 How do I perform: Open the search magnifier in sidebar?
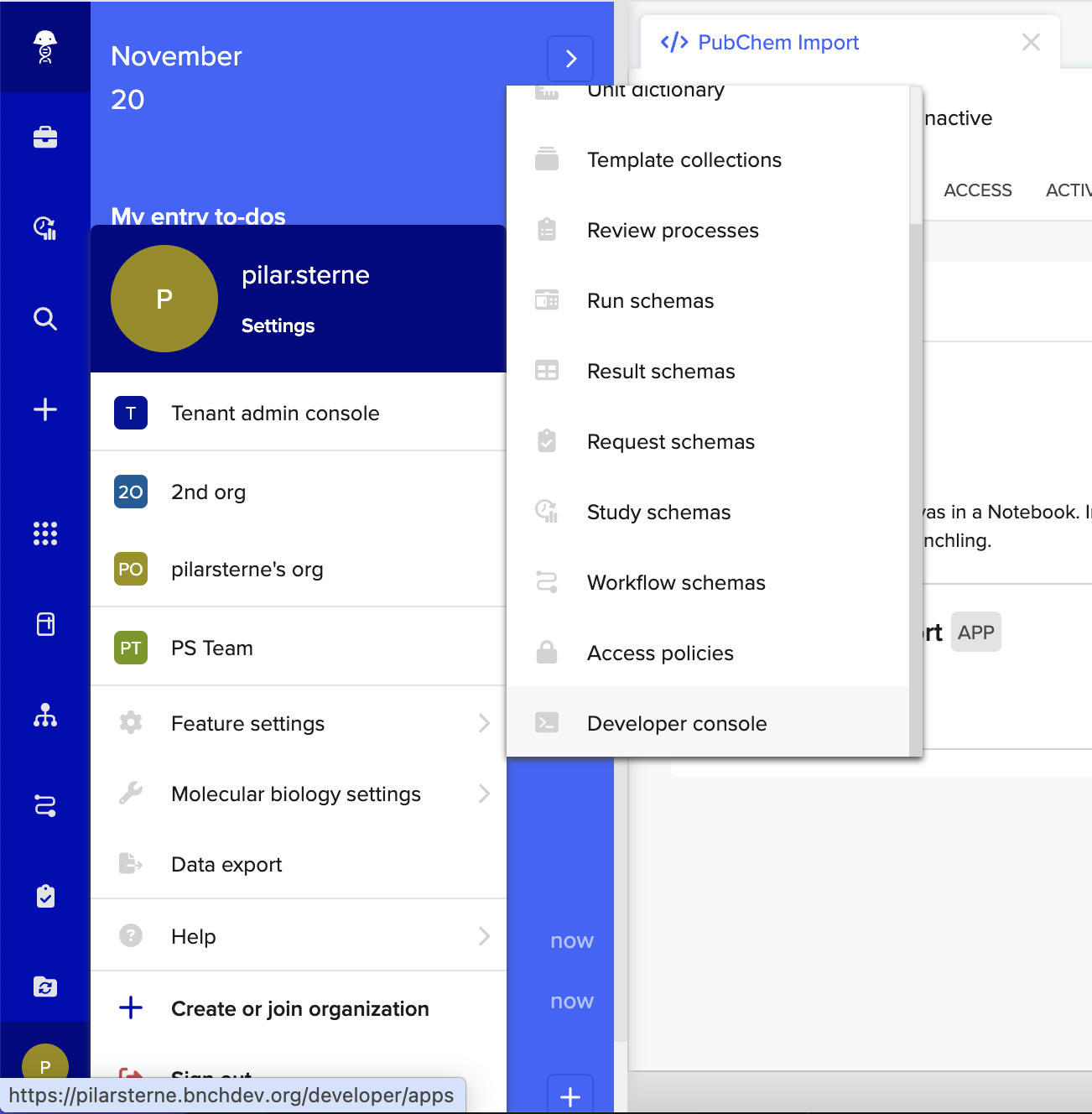[45, 319]
